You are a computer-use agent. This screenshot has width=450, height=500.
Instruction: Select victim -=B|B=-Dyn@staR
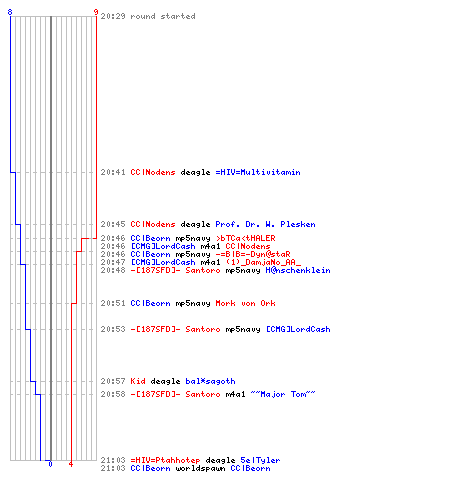point(253,254)
